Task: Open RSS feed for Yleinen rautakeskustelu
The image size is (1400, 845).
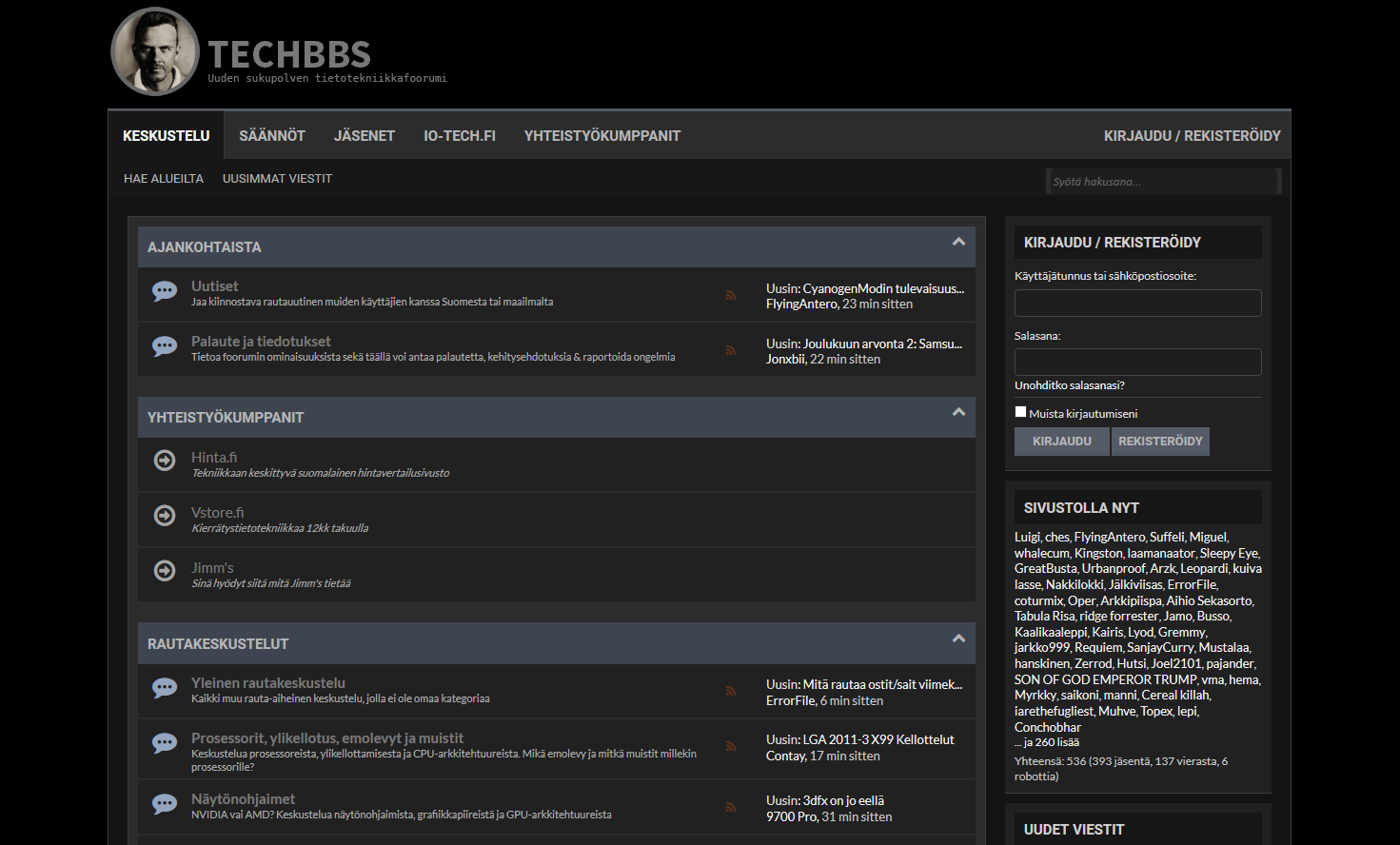Action: point(731,691)
